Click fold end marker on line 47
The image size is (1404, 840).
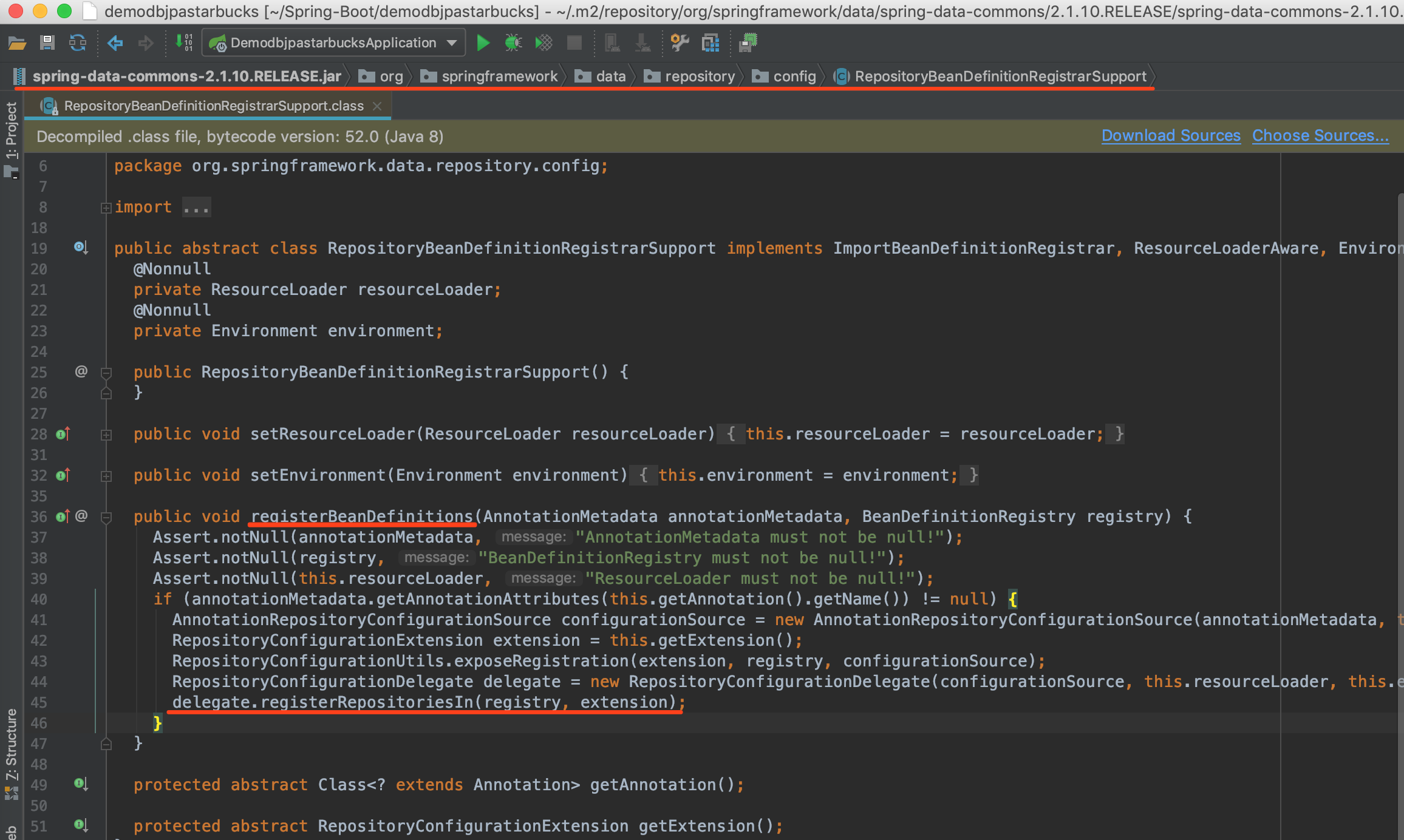[106, 743]
